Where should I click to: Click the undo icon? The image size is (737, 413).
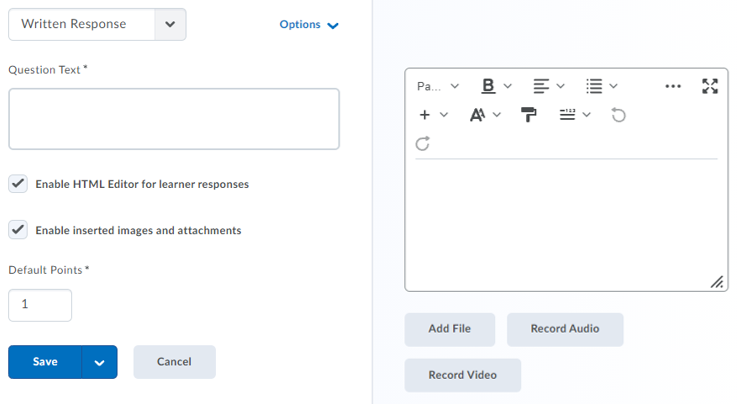coord(619,115)
